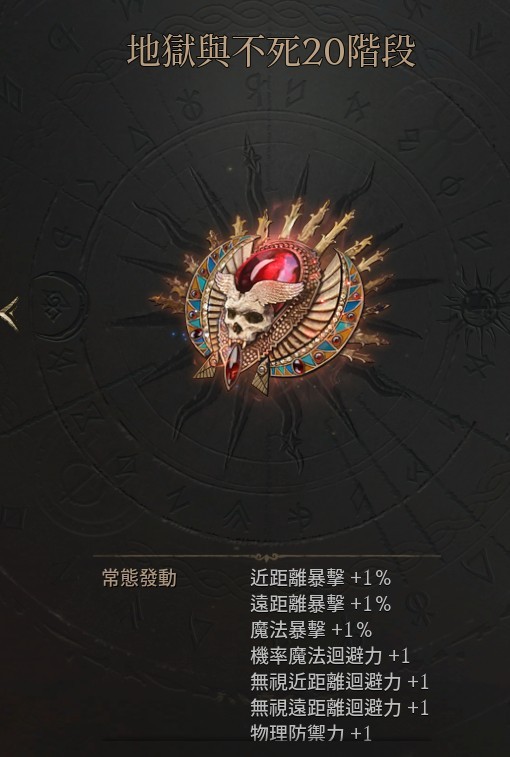
Task: Click the 物理防禦力 +1 stat line
Action: click(312, 734)
